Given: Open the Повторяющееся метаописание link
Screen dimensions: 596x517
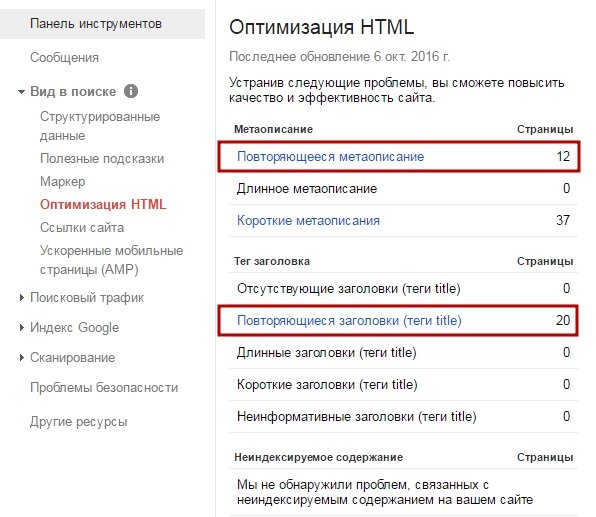Looking at the screenshot, I should pyautogui.click(x=330, y=156).
